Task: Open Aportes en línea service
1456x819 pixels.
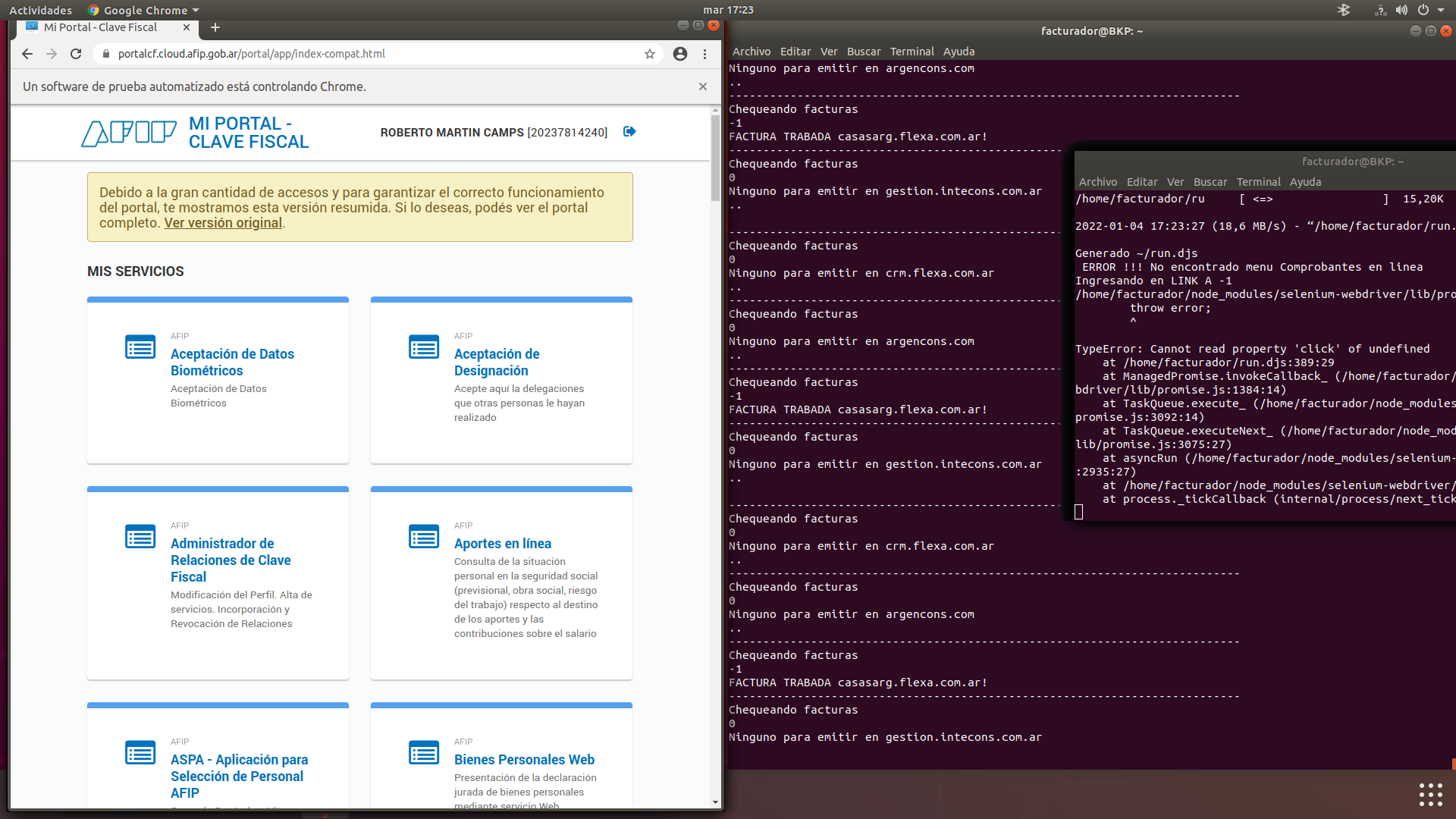Action: 503,544
